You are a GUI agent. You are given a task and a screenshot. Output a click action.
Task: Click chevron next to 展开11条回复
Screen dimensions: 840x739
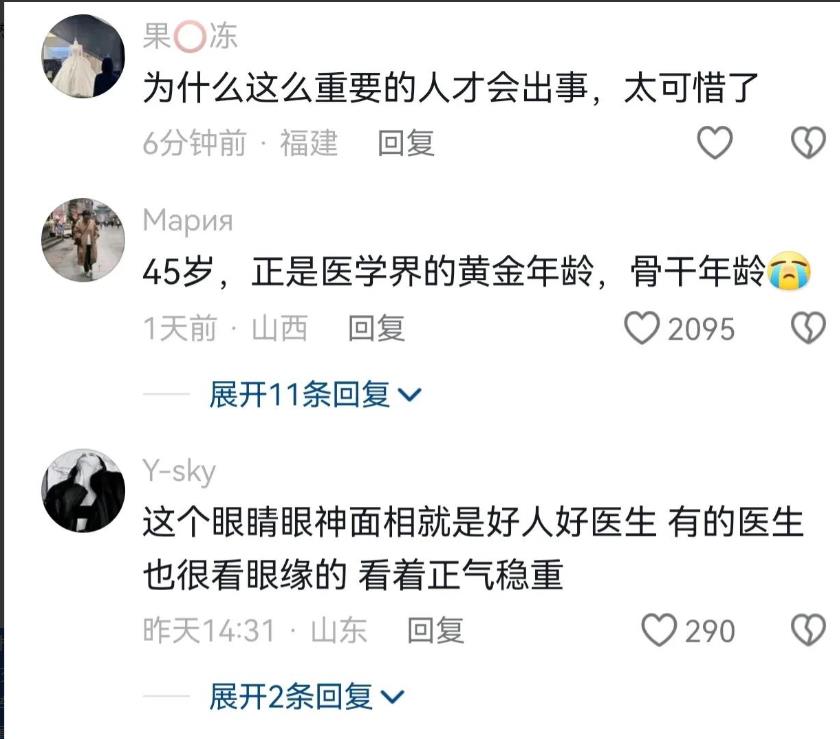(x=411, y=395)
